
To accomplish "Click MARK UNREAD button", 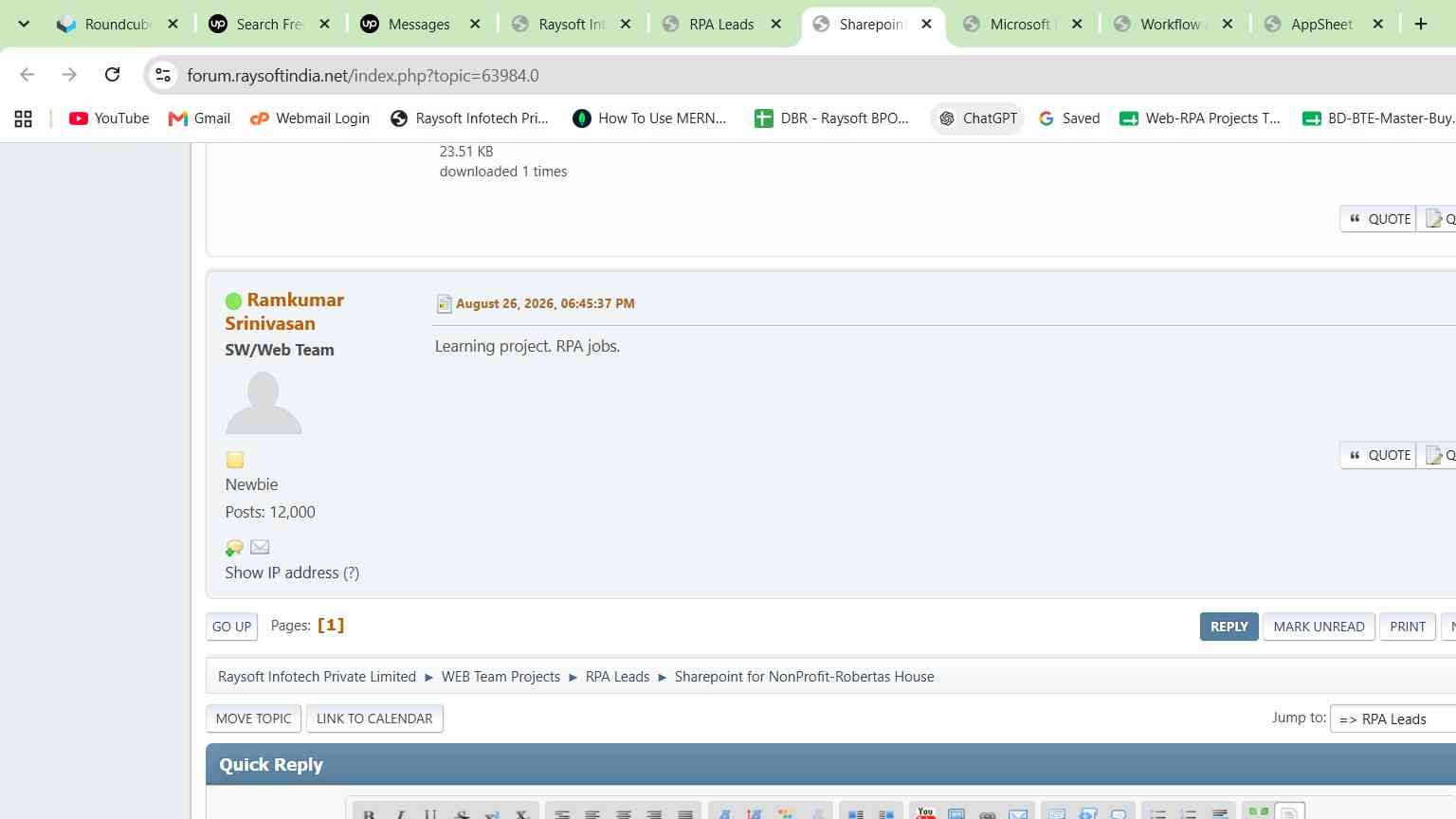I will point(1319,627).
